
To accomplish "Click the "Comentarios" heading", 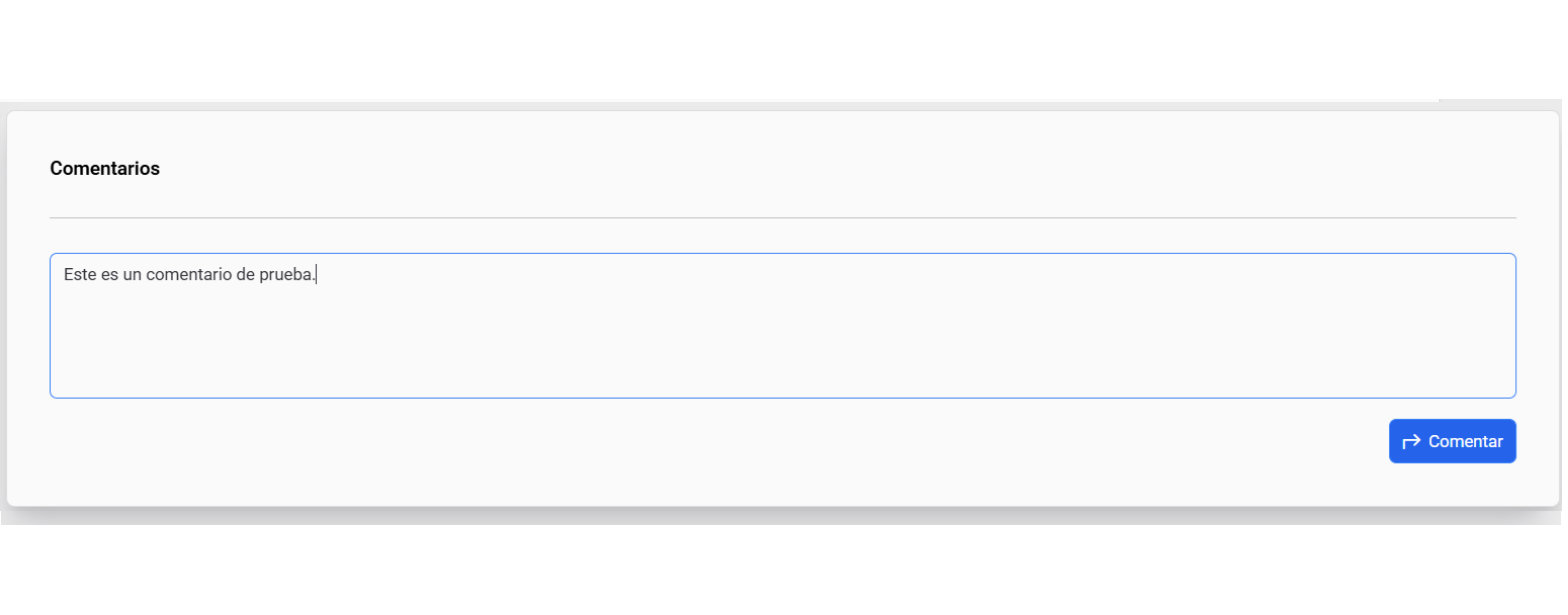I will tap(105, 168).
